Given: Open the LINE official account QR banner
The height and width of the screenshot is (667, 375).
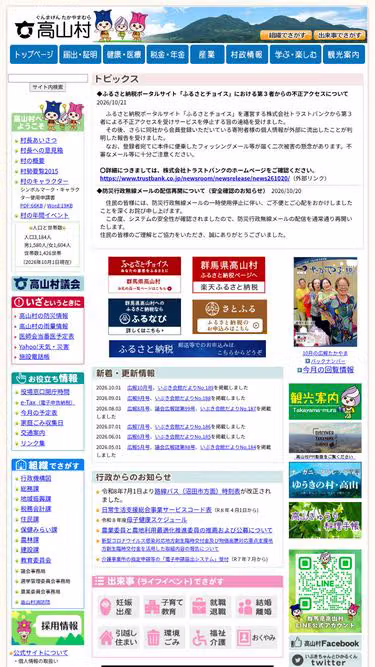Looking at the screenshot, I should [325, 590].
